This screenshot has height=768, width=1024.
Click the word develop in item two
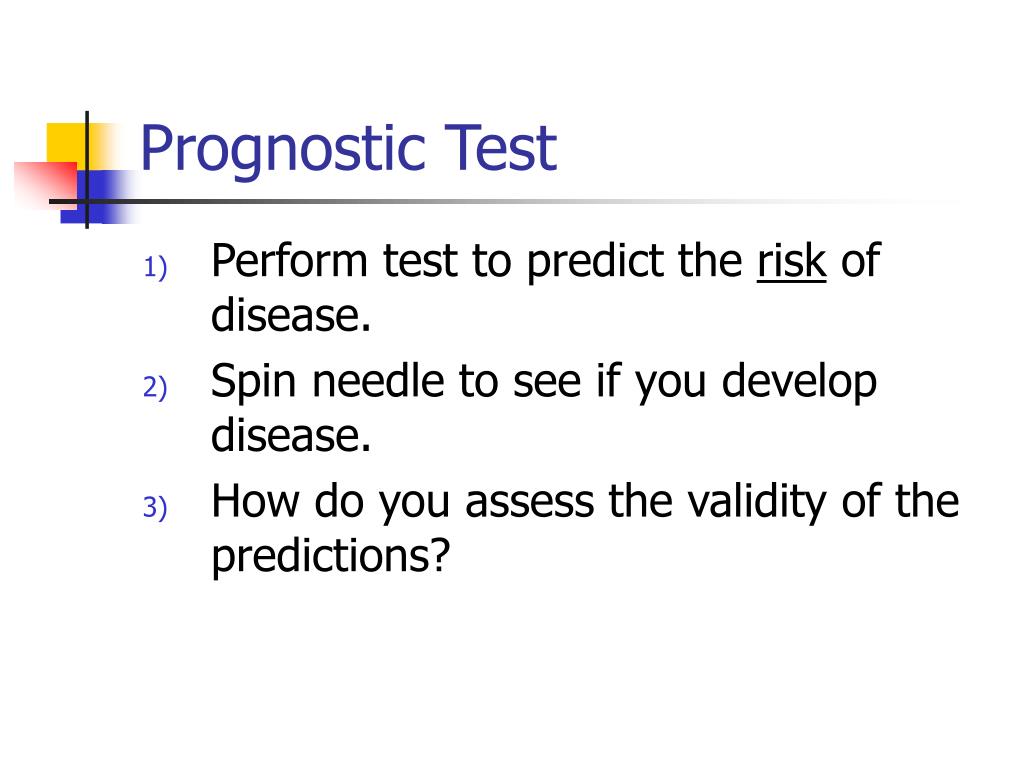point(799,383)
